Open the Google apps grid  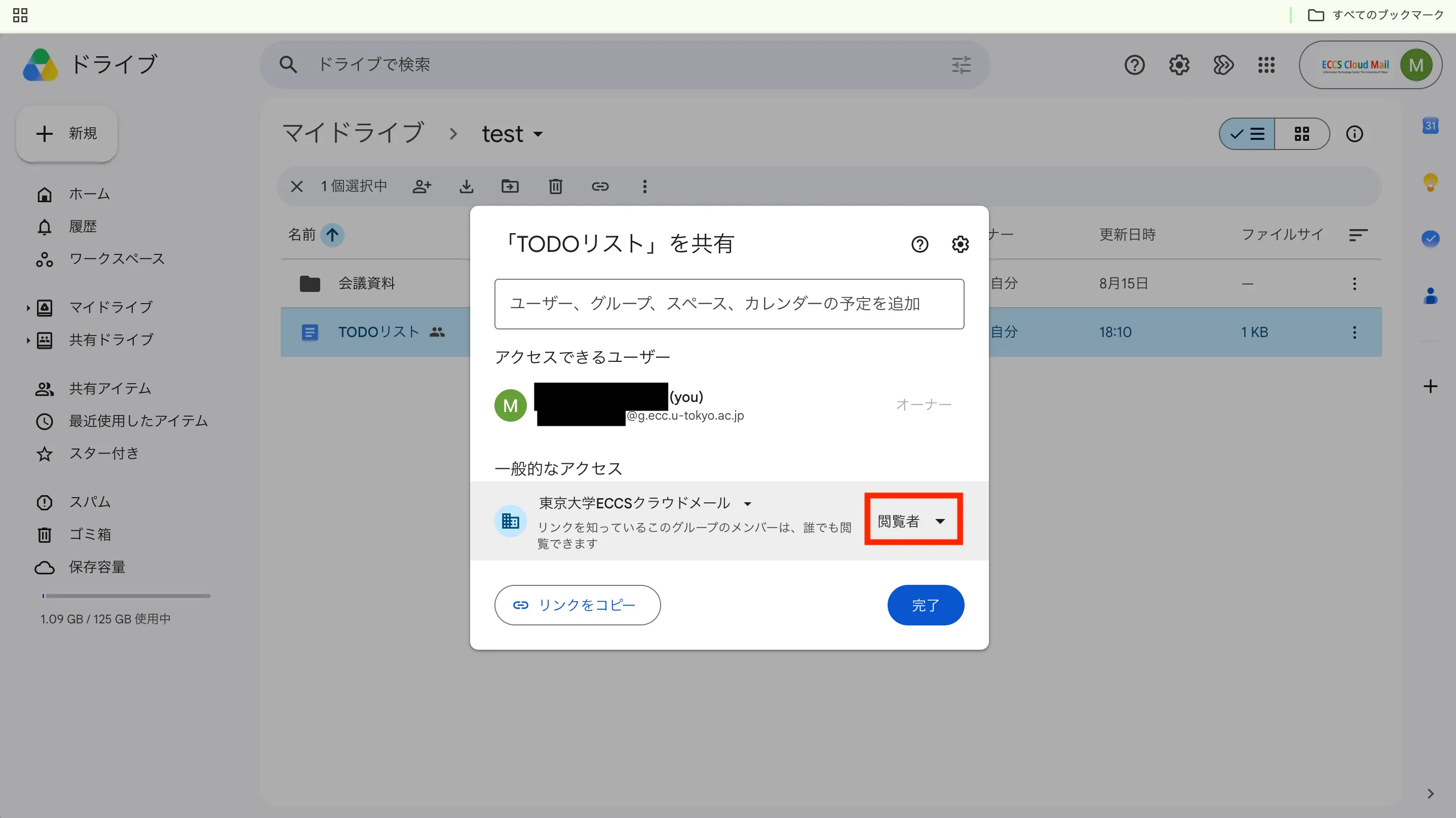[1266, 65]
